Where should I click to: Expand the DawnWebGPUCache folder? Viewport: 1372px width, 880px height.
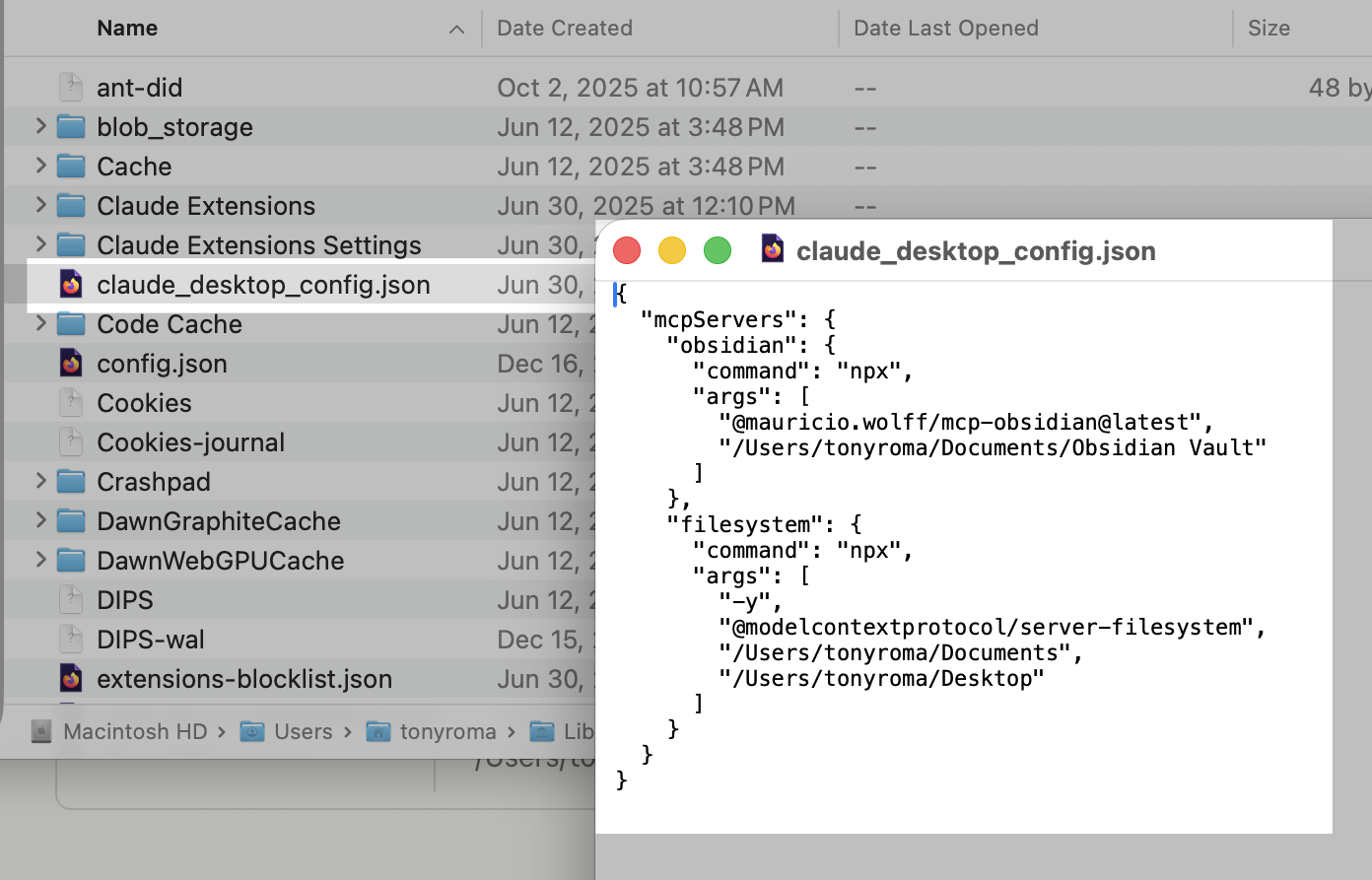tap(40, 560)
